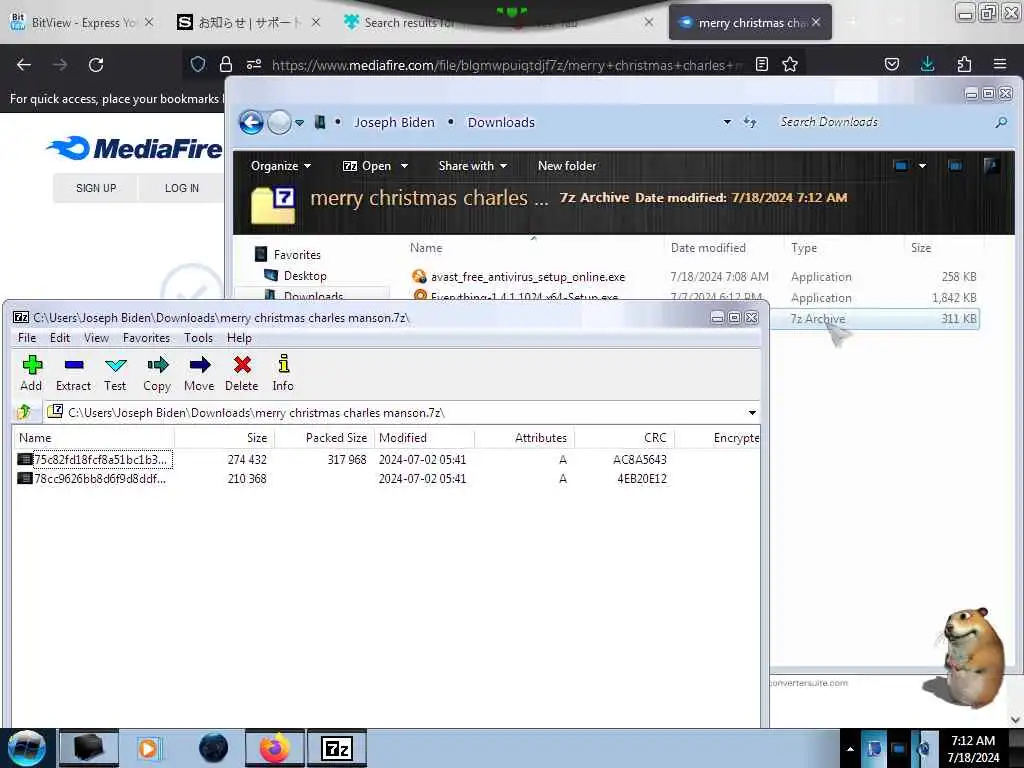
Task: Select Favorites in Explorer navigation pane
Action: (297, 255)
